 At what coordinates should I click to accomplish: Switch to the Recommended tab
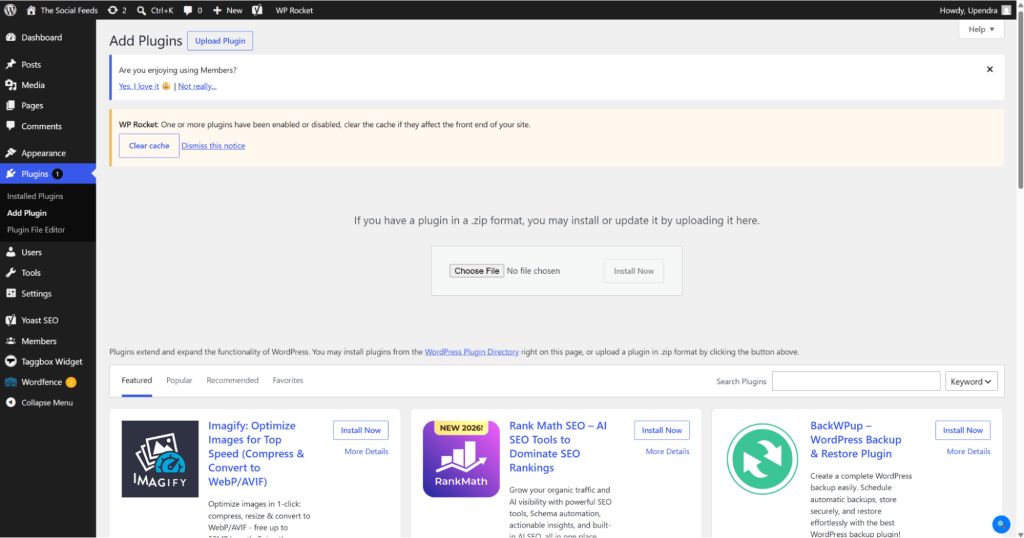pyautogui.click(x=232, y=380)
